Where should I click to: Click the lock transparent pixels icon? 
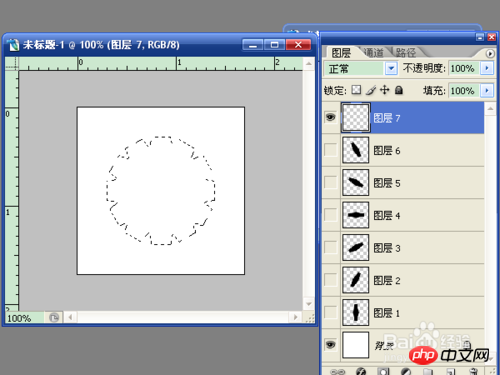click(356, 90)
